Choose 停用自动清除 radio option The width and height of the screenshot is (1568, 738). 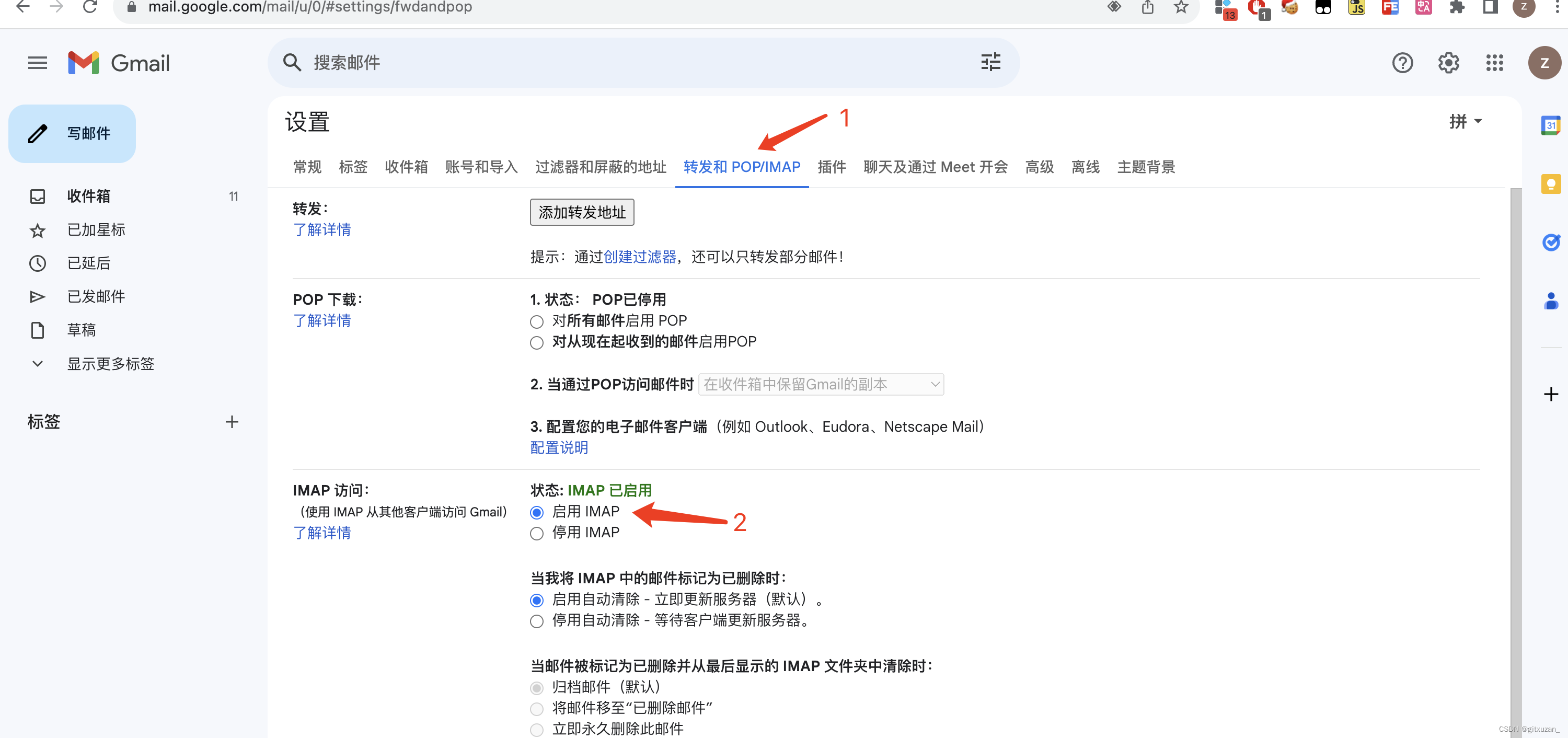click(536, 621)
